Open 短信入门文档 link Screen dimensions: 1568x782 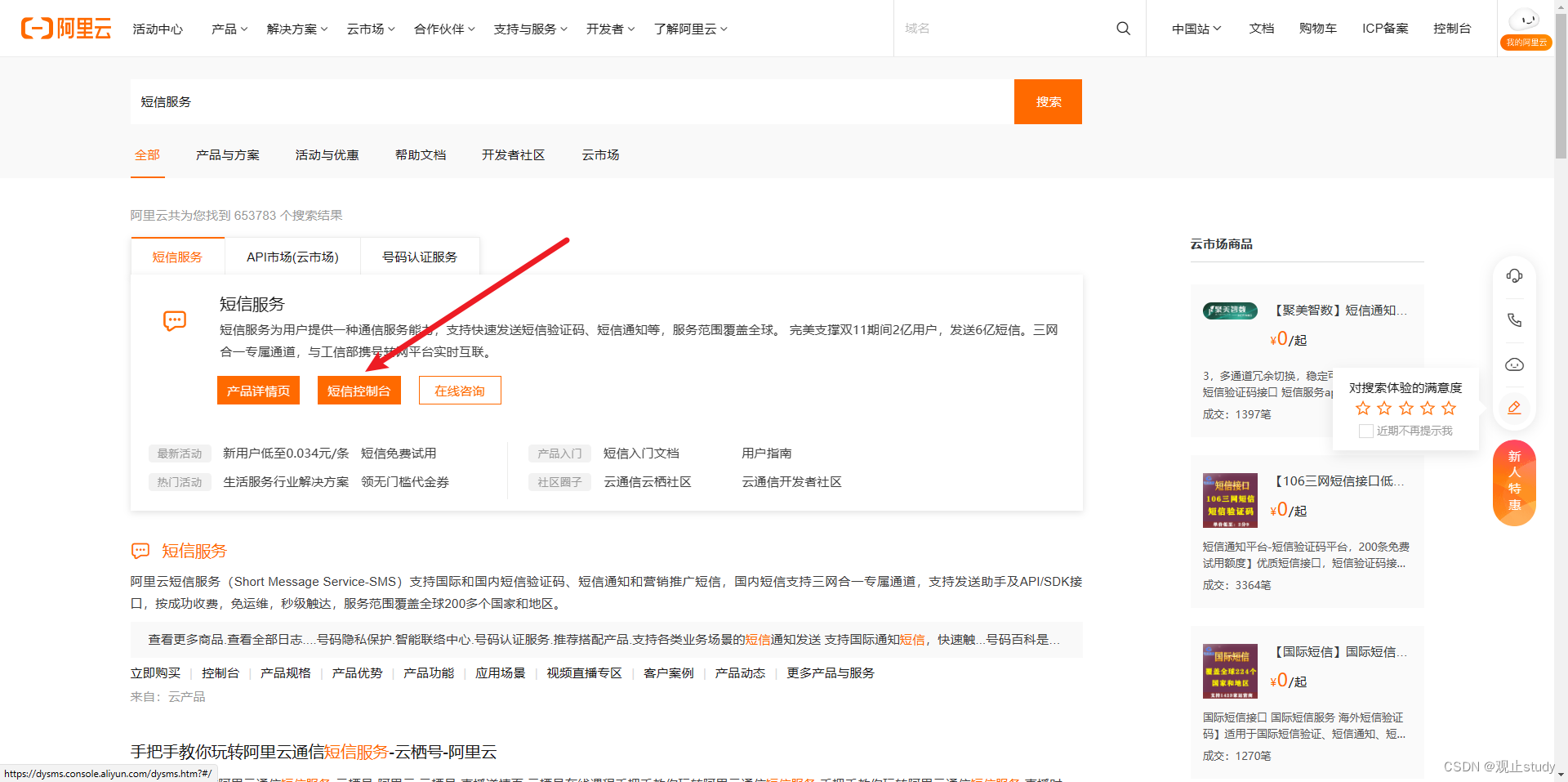click(x=641, y=453)
